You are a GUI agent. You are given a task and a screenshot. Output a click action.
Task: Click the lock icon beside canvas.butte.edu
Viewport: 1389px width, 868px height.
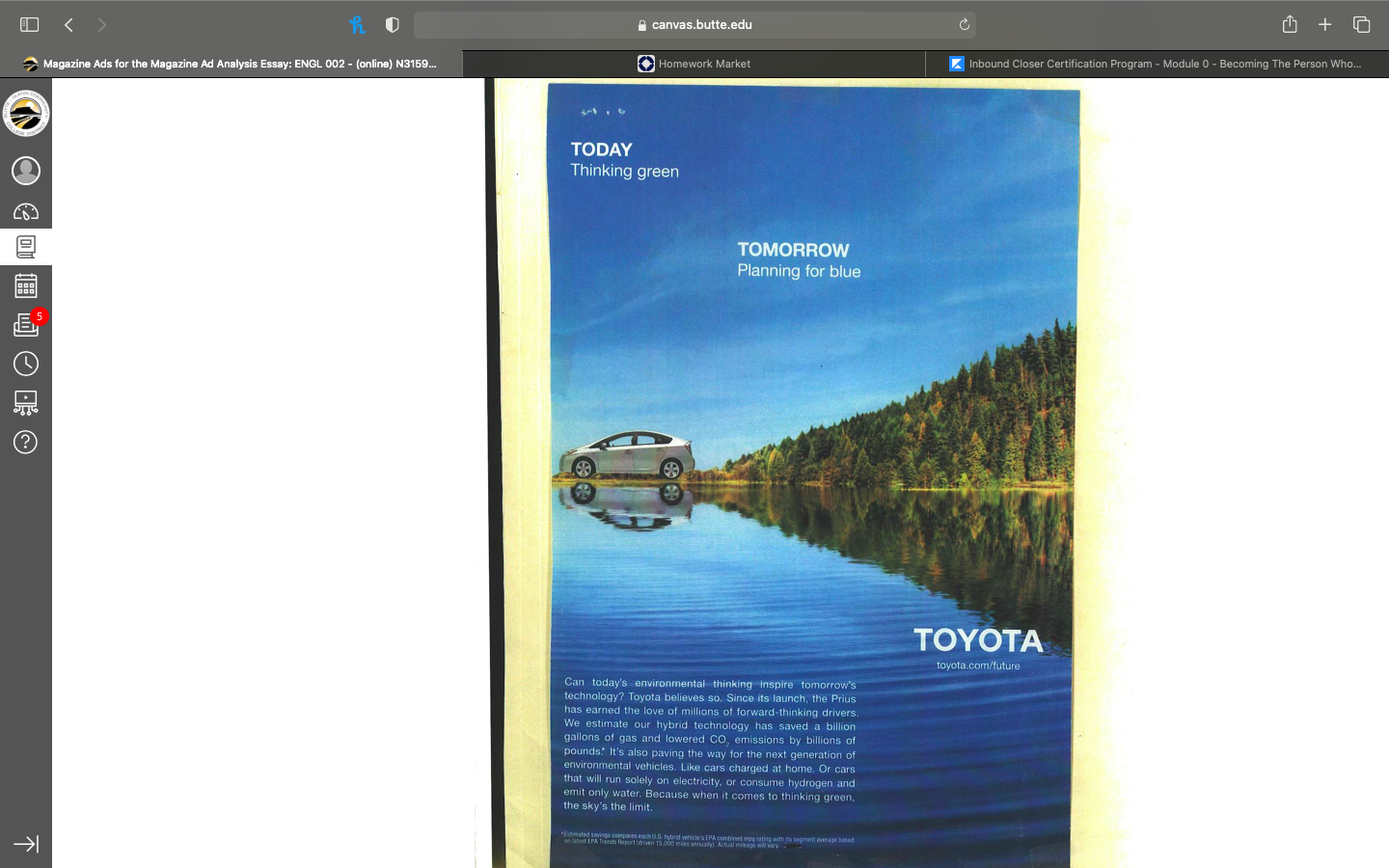click(x=642, y=25)
